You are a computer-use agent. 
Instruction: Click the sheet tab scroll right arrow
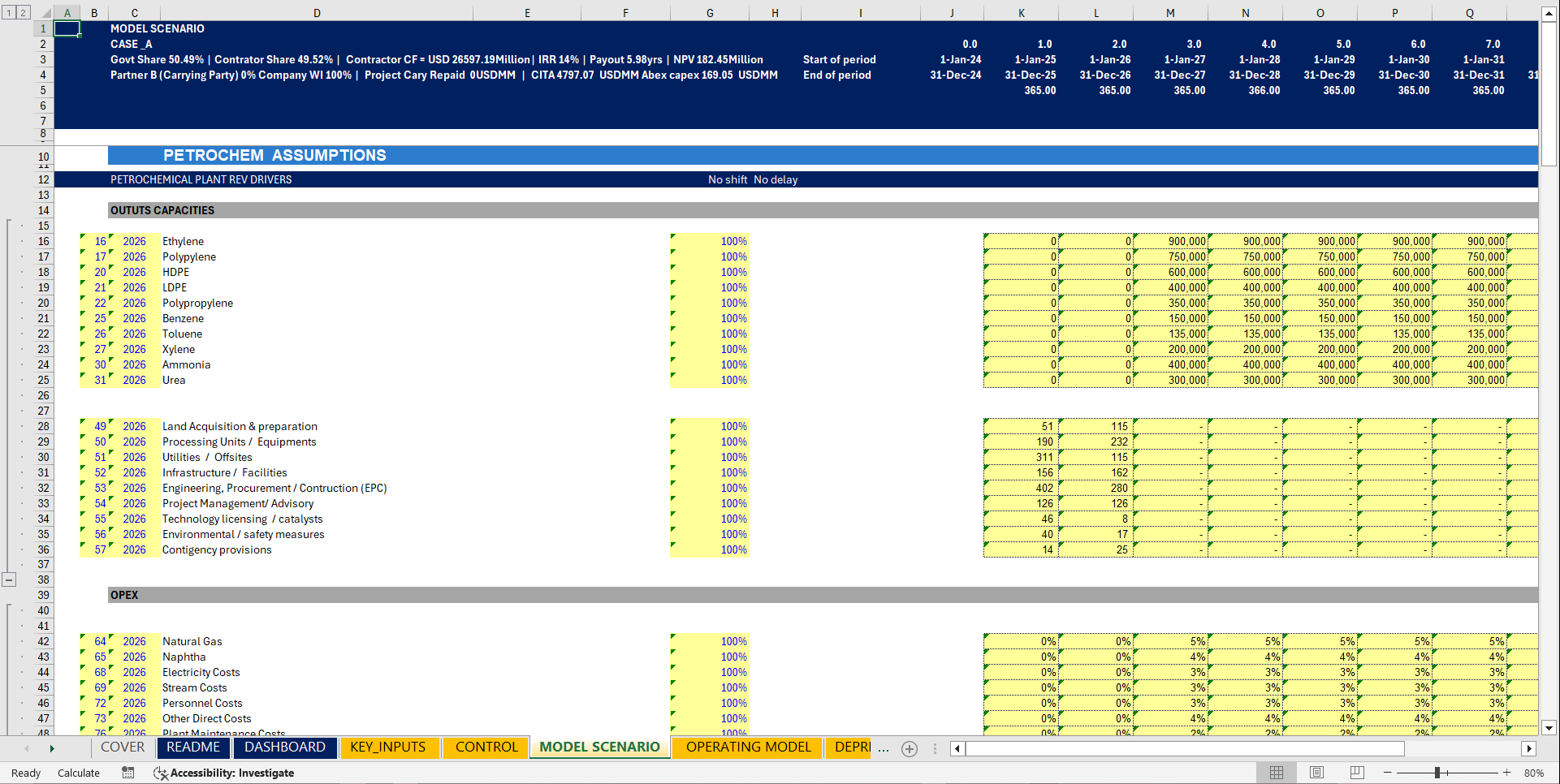(52, 748)
